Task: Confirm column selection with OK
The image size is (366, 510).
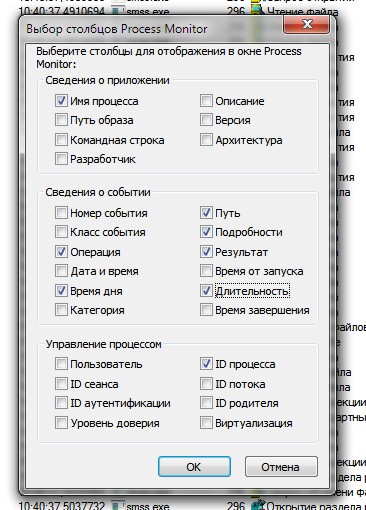Action: [x=194, y=466]
